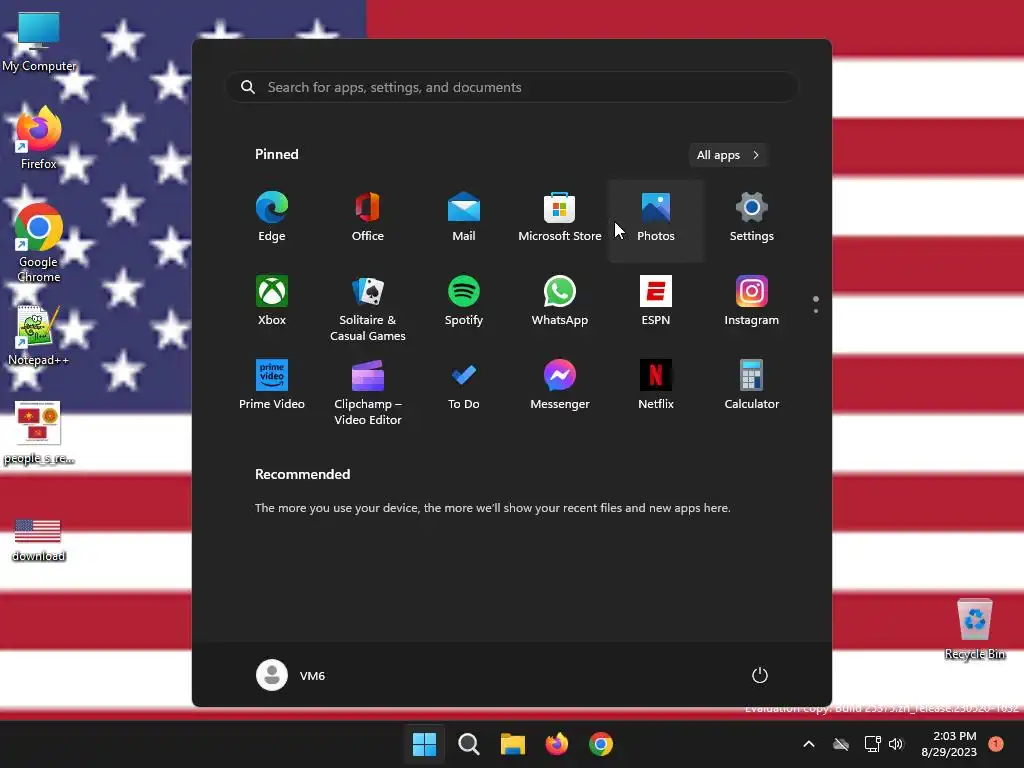Image resolution: width=1024 pixels, height=768 pixels.
Task: Open the volume control in tray
Action: [895, 744]
